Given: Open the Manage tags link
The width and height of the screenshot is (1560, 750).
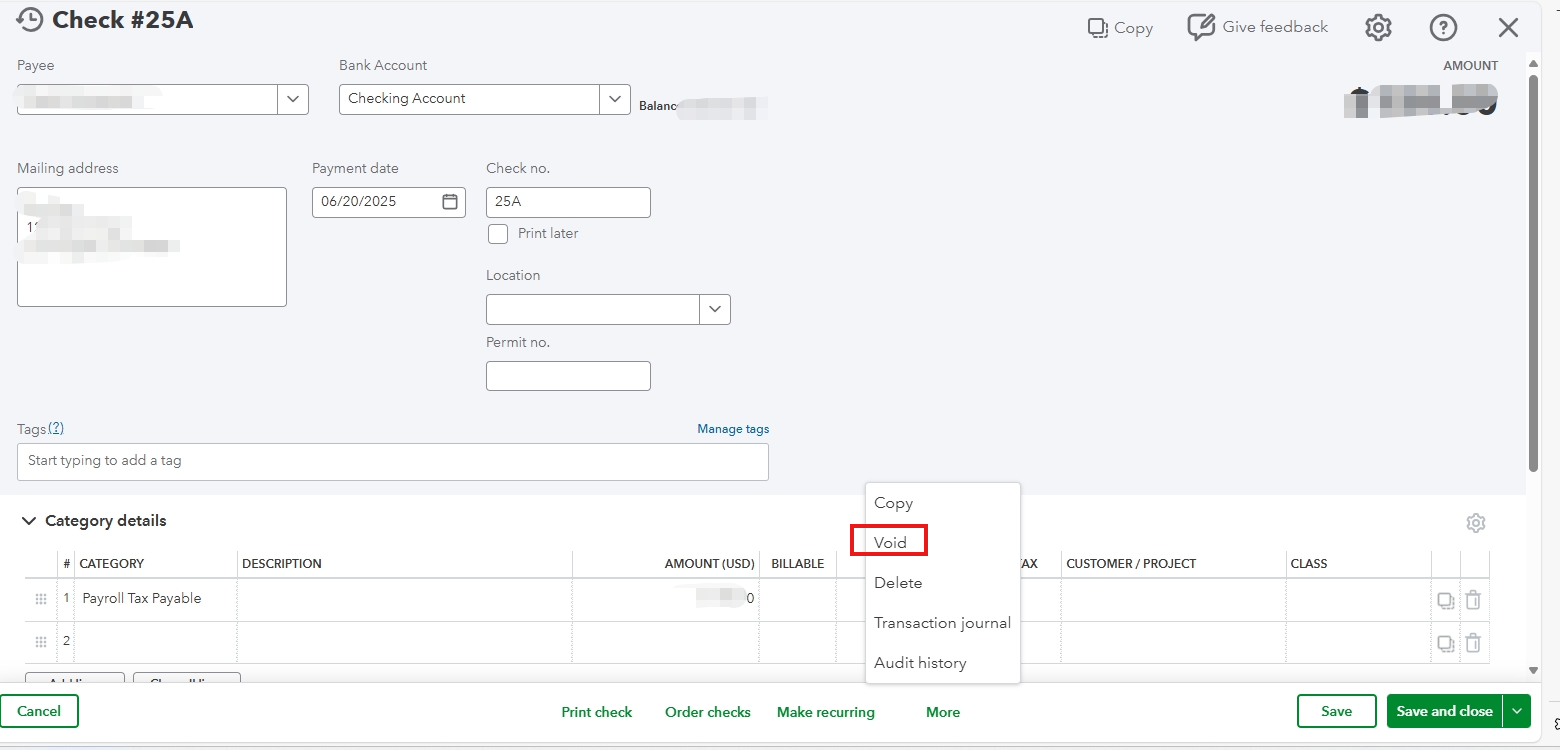Looking at the screenshot, I should point(733,429).
